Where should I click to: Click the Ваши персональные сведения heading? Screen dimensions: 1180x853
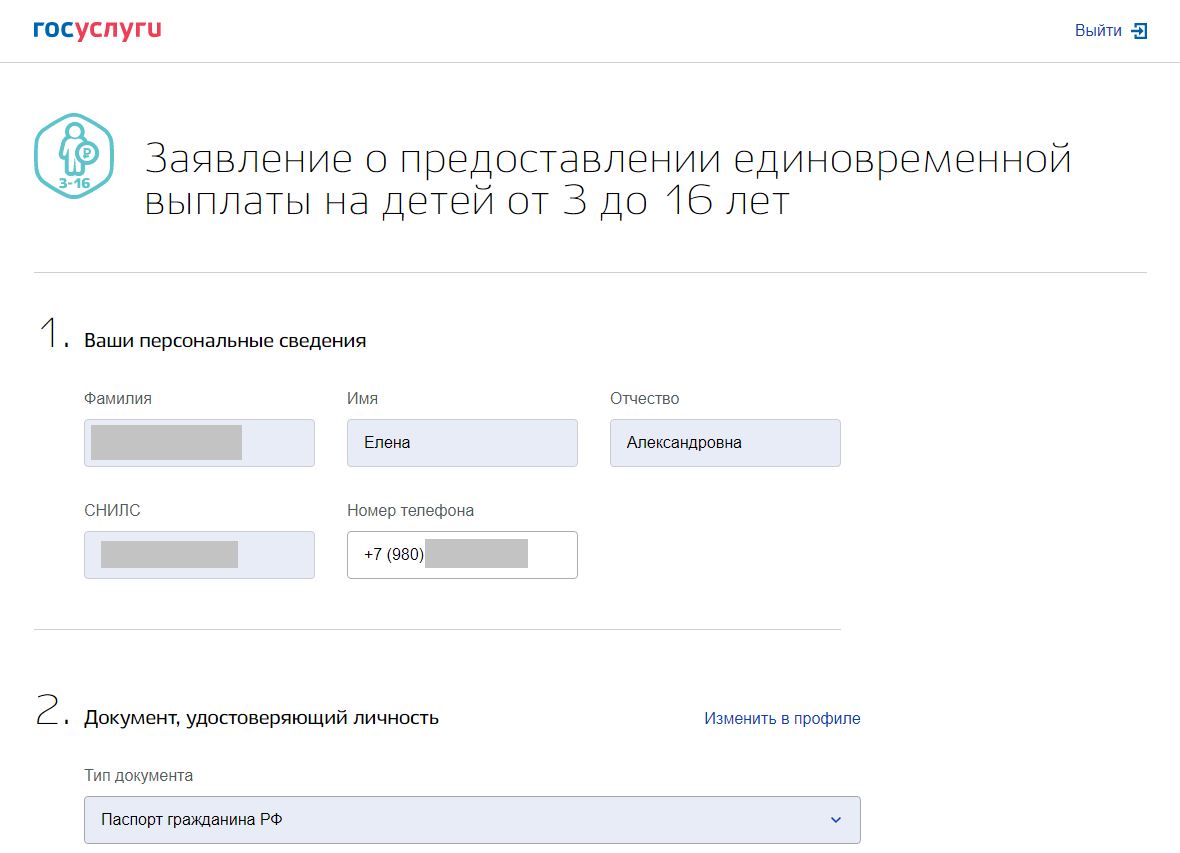point(225,340)
